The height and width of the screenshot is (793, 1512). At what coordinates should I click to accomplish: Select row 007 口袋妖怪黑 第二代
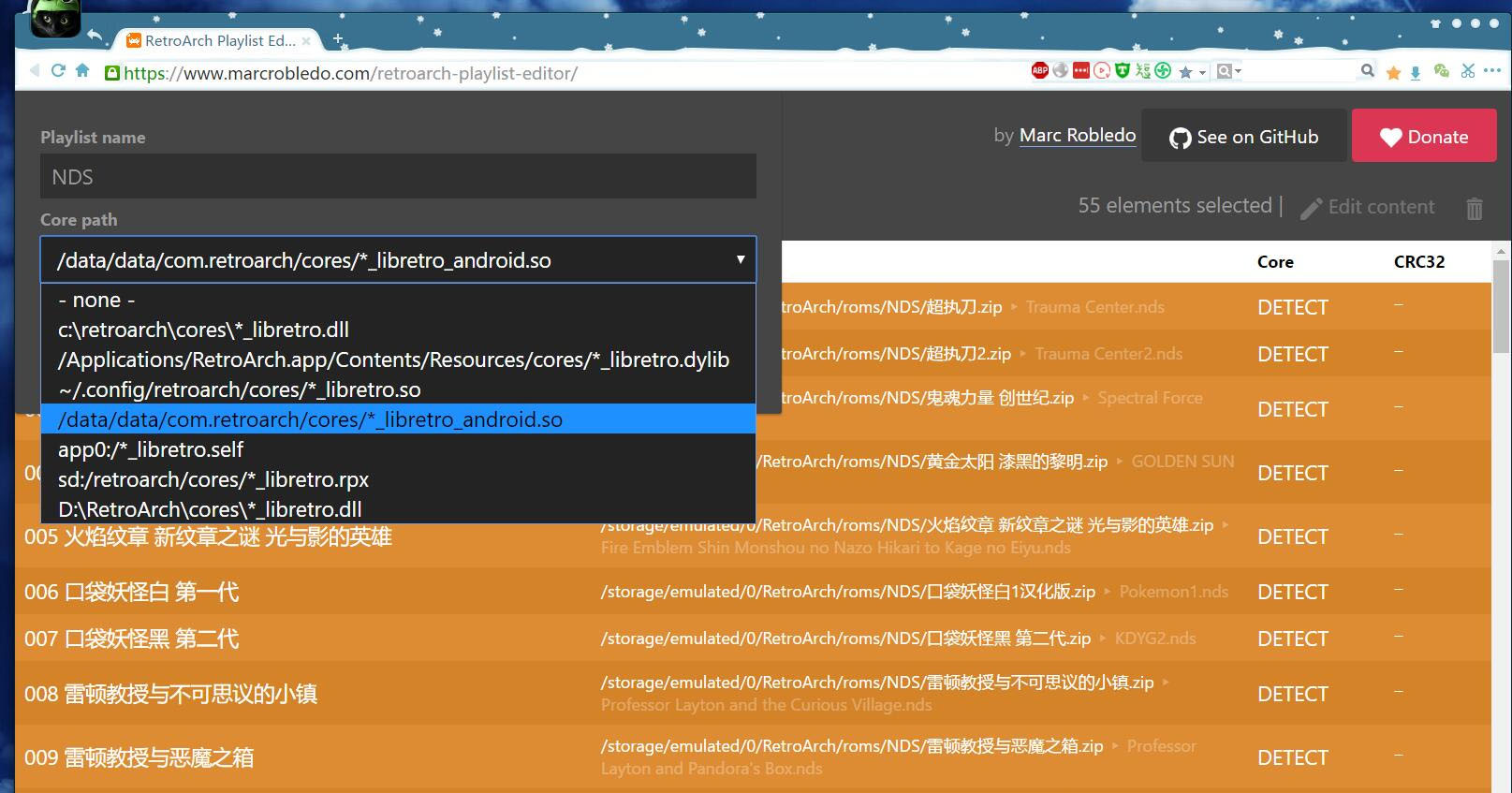[753, 639]
